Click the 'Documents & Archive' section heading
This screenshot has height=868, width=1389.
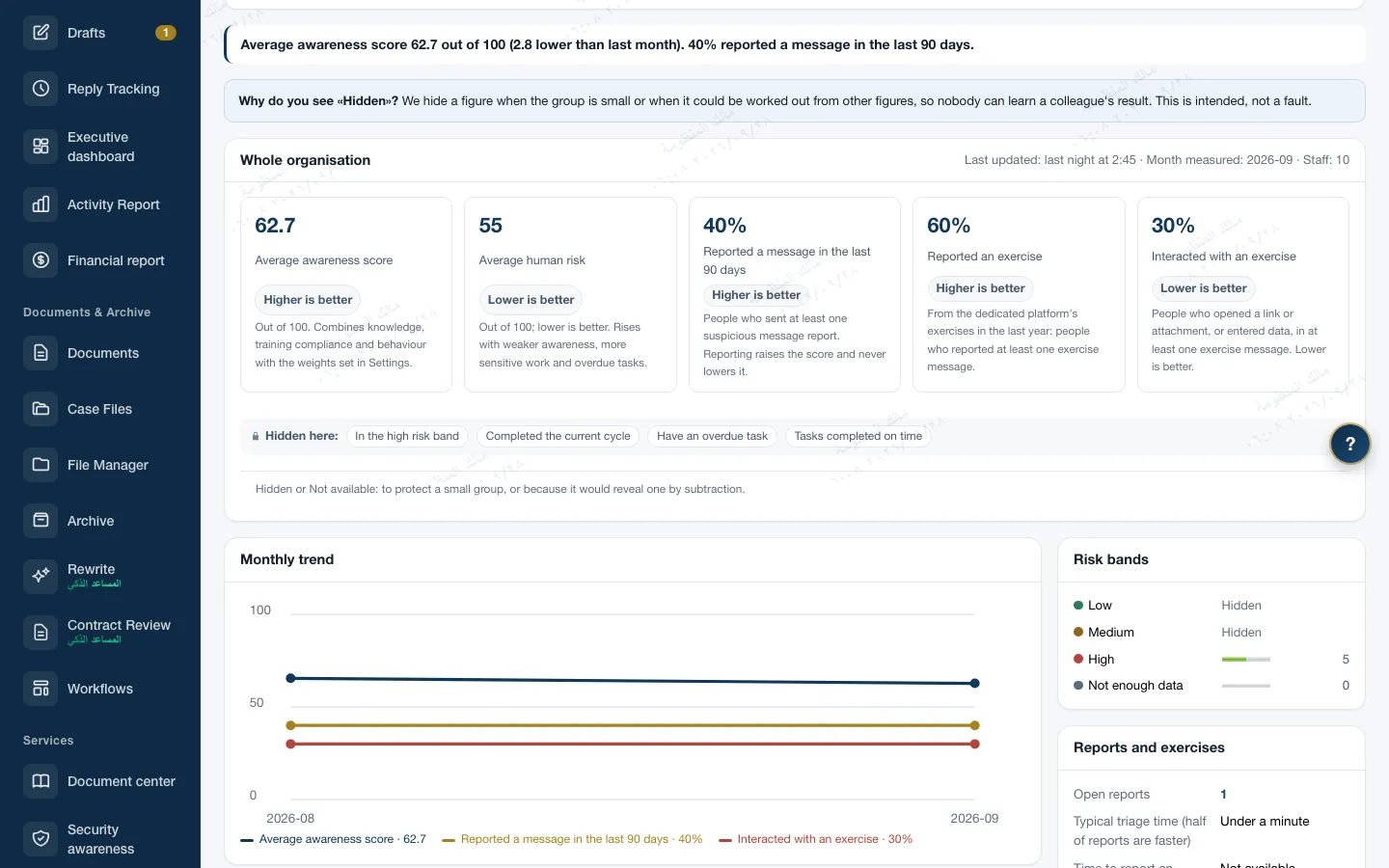[87, 312]
